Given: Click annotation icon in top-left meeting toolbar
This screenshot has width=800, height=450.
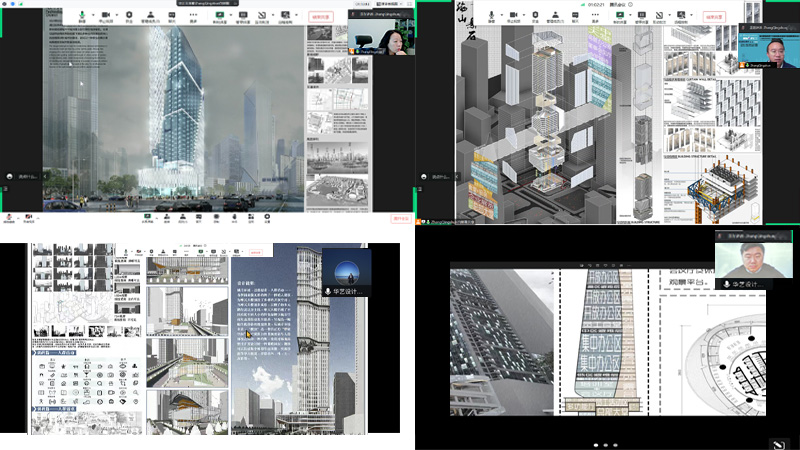Looking at the screenshot, I should [262, 16].
